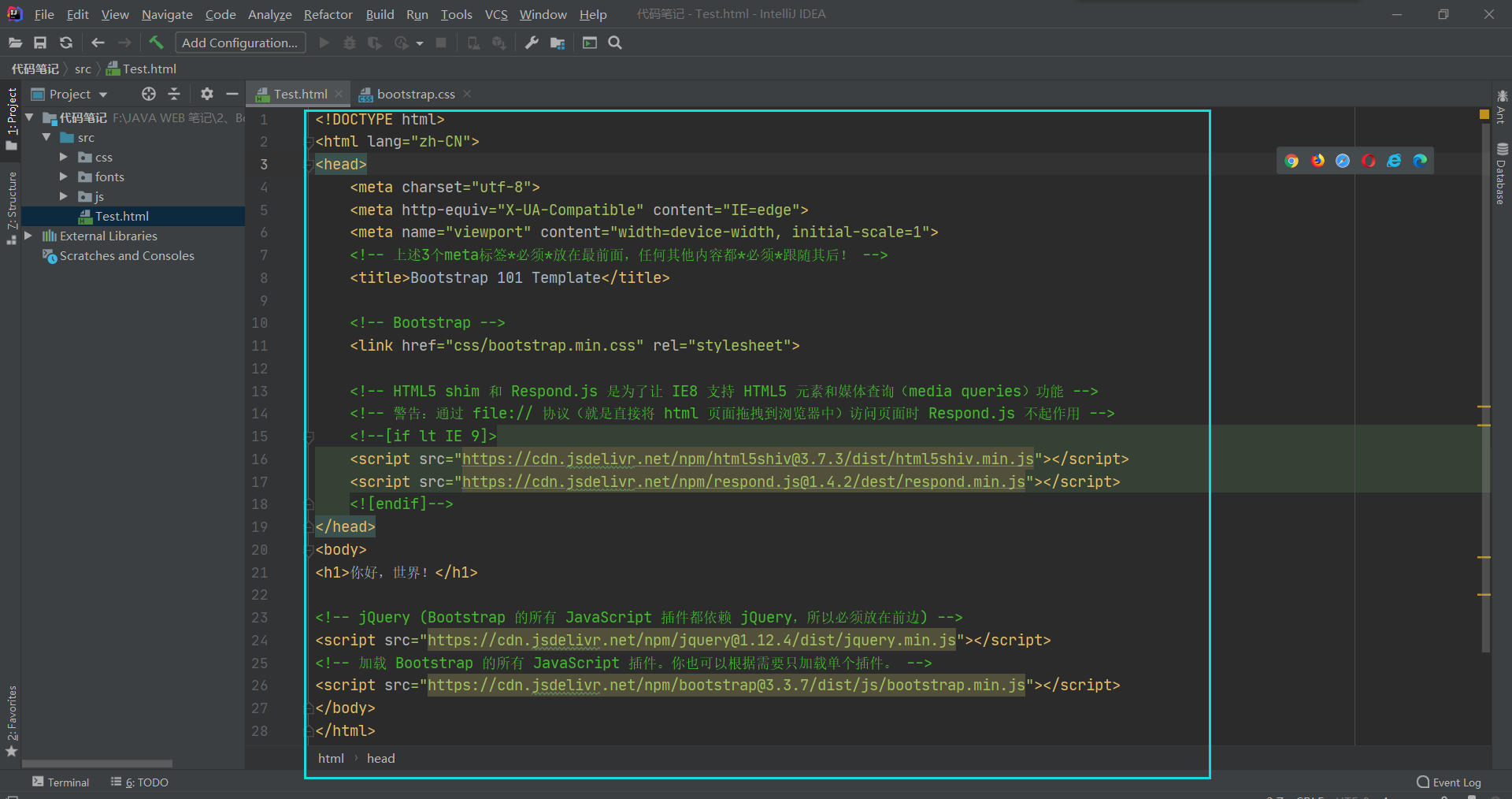Click the jquery.min.js script URL
Screen dimensions: 1512x799
691,640
